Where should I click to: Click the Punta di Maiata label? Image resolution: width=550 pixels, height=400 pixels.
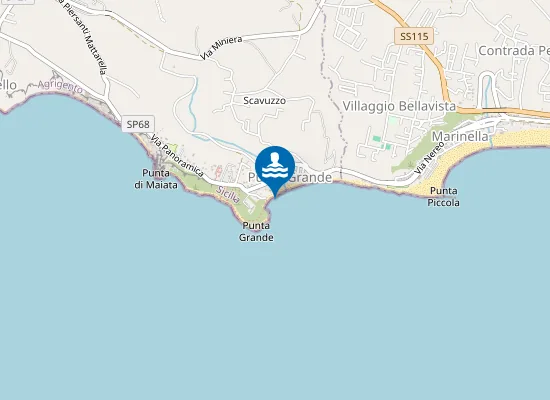(156, 179)
